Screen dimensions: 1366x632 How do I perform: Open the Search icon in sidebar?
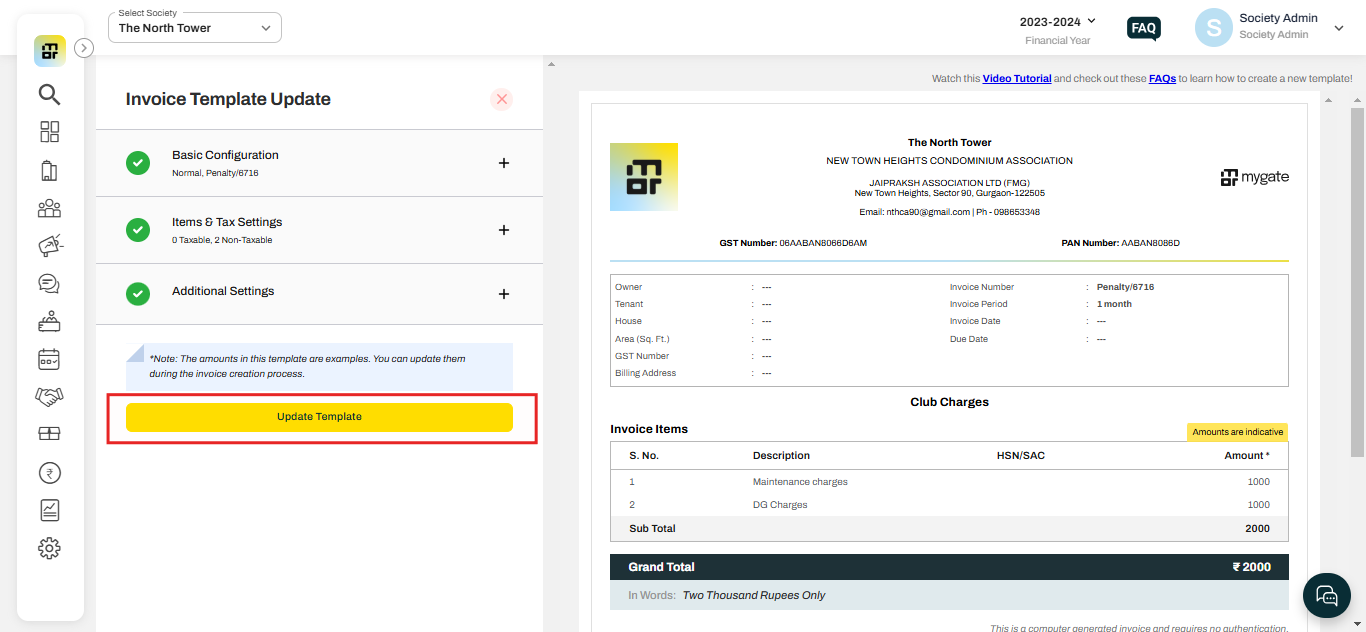pos(49,94)
